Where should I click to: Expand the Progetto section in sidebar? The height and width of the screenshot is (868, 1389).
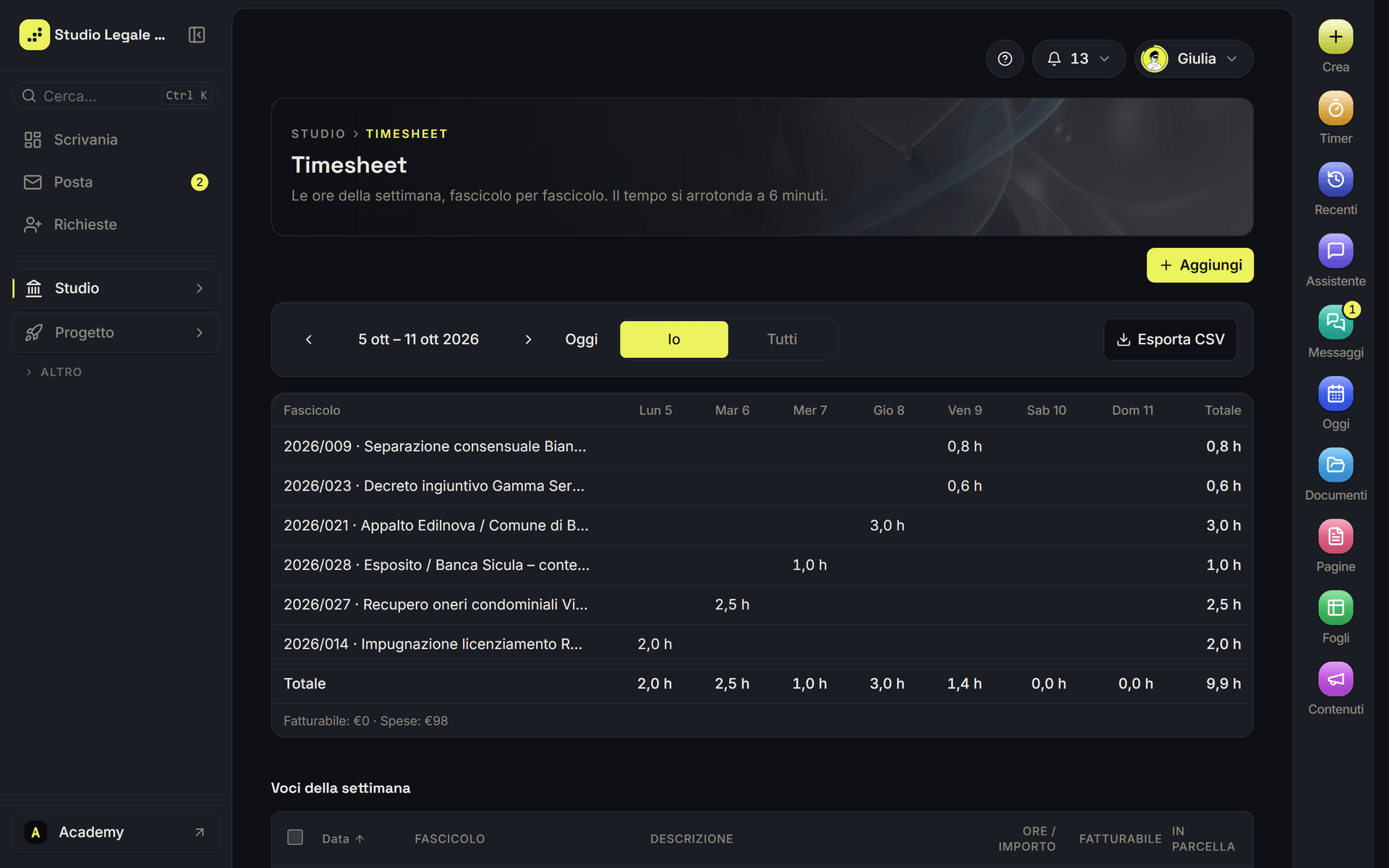click(x=116, y=333)
